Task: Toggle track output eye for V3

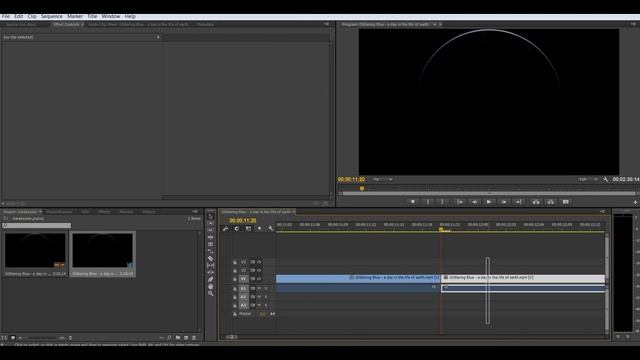Action: pyautogui.click(x=259, y=262)
